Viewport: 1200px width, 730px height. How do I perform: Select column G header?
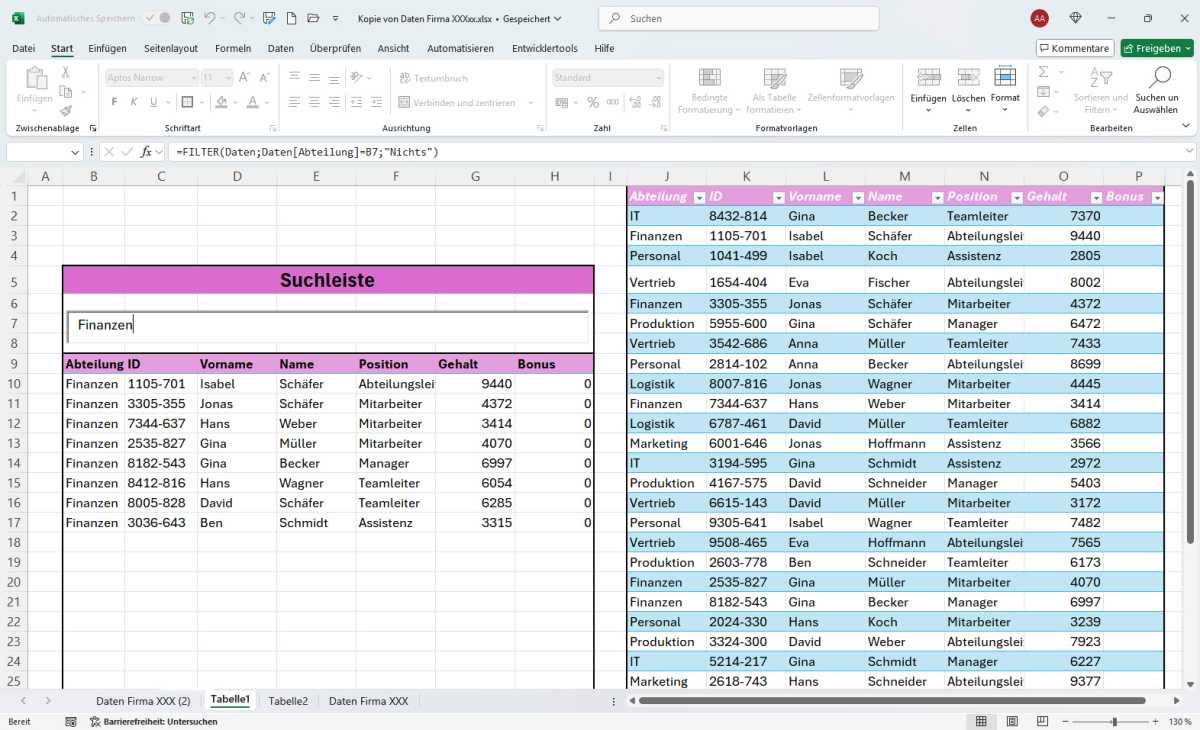pos(476,176)
